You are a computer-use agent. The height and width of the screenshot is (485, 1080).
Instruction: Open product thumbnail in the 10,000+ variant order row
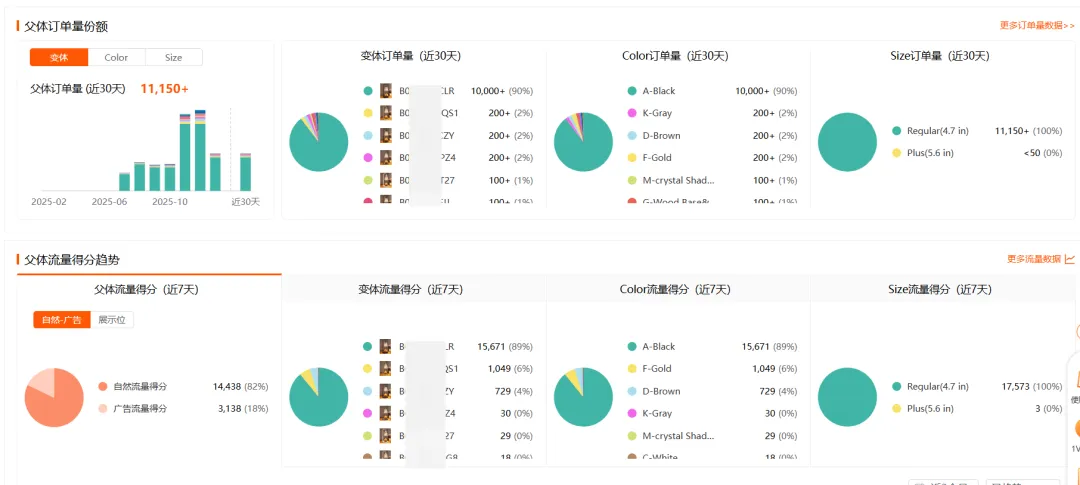386,91
